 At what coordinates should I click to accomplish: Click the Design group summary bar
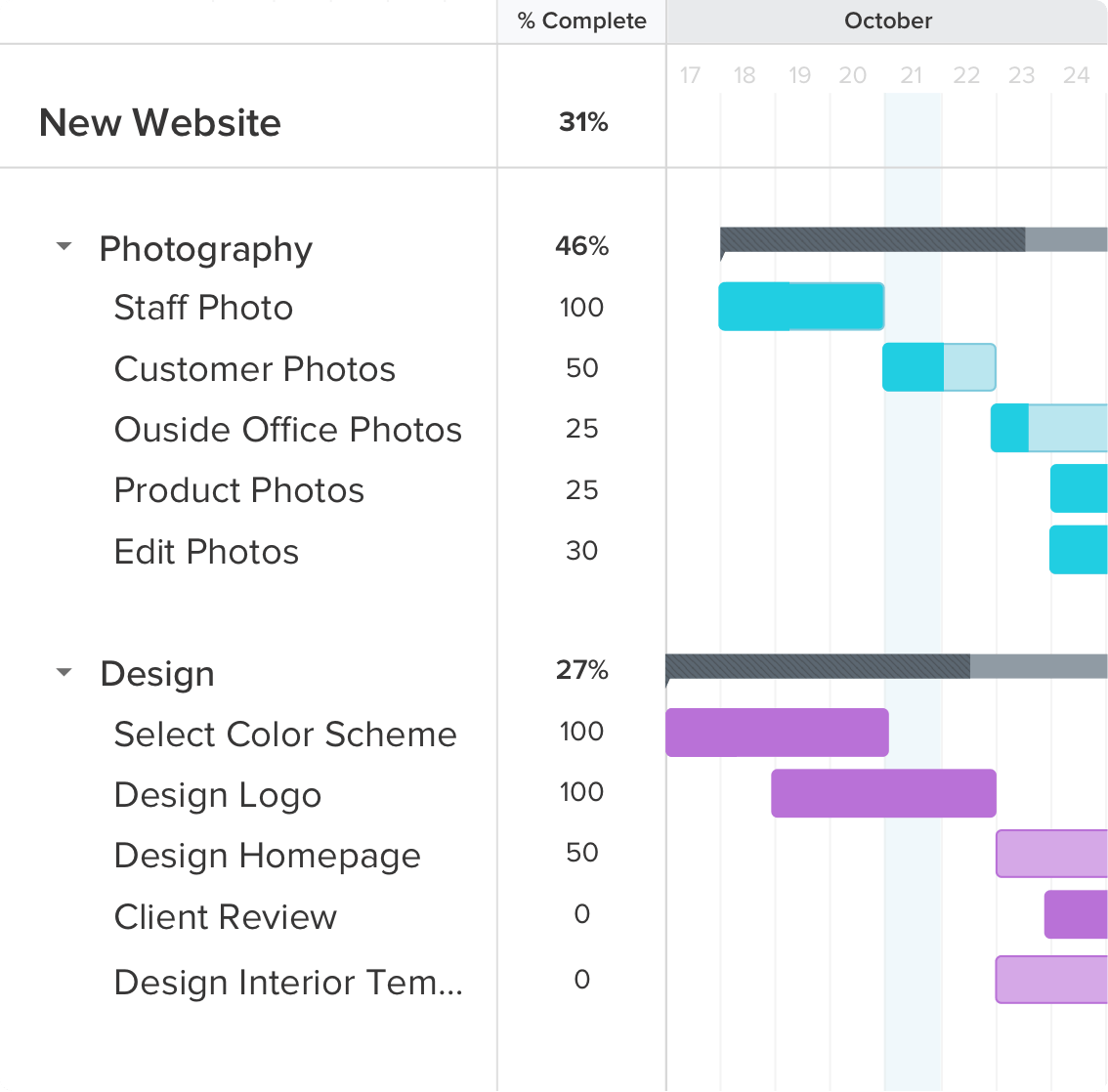[x=886, y=666]
